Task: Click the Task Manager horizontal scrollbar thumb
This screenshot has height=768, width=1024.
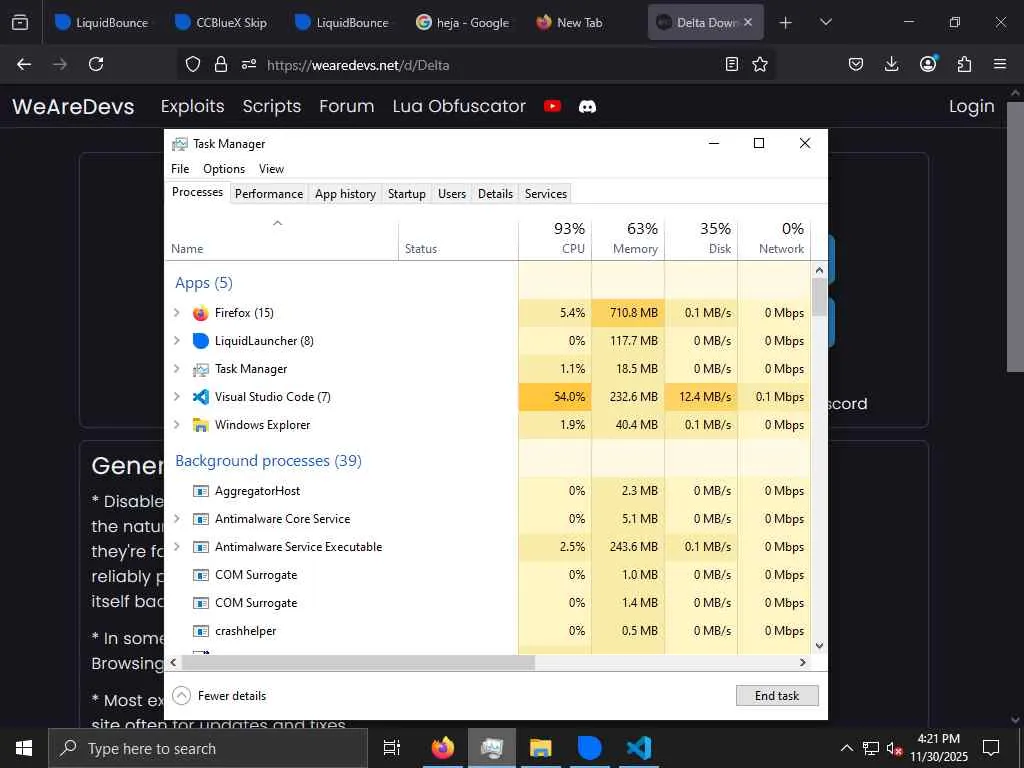Action: tap(359, 662)
